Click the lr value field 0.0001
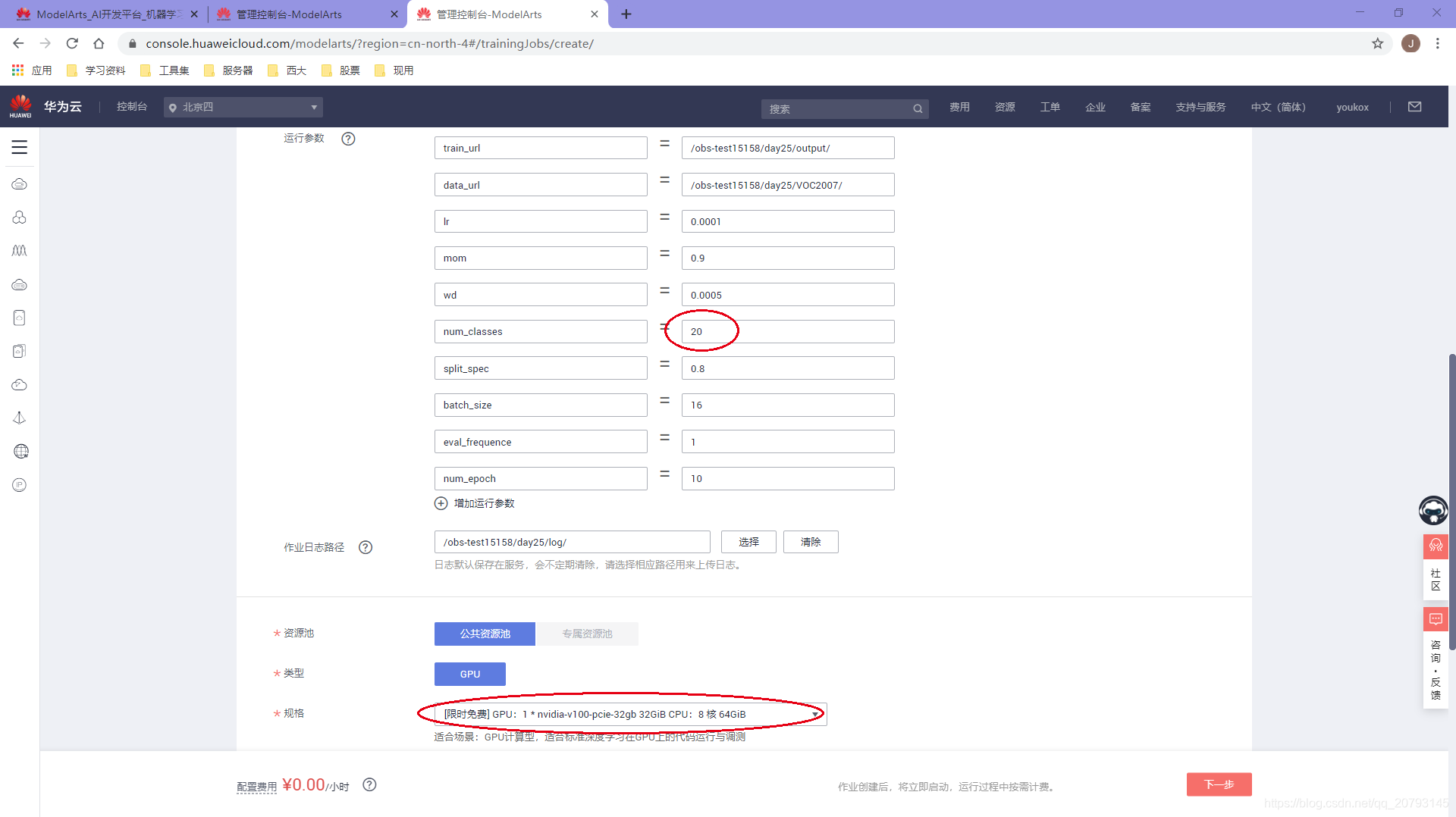The height and width of the screenshot is (817, 1456). point(788,221)
